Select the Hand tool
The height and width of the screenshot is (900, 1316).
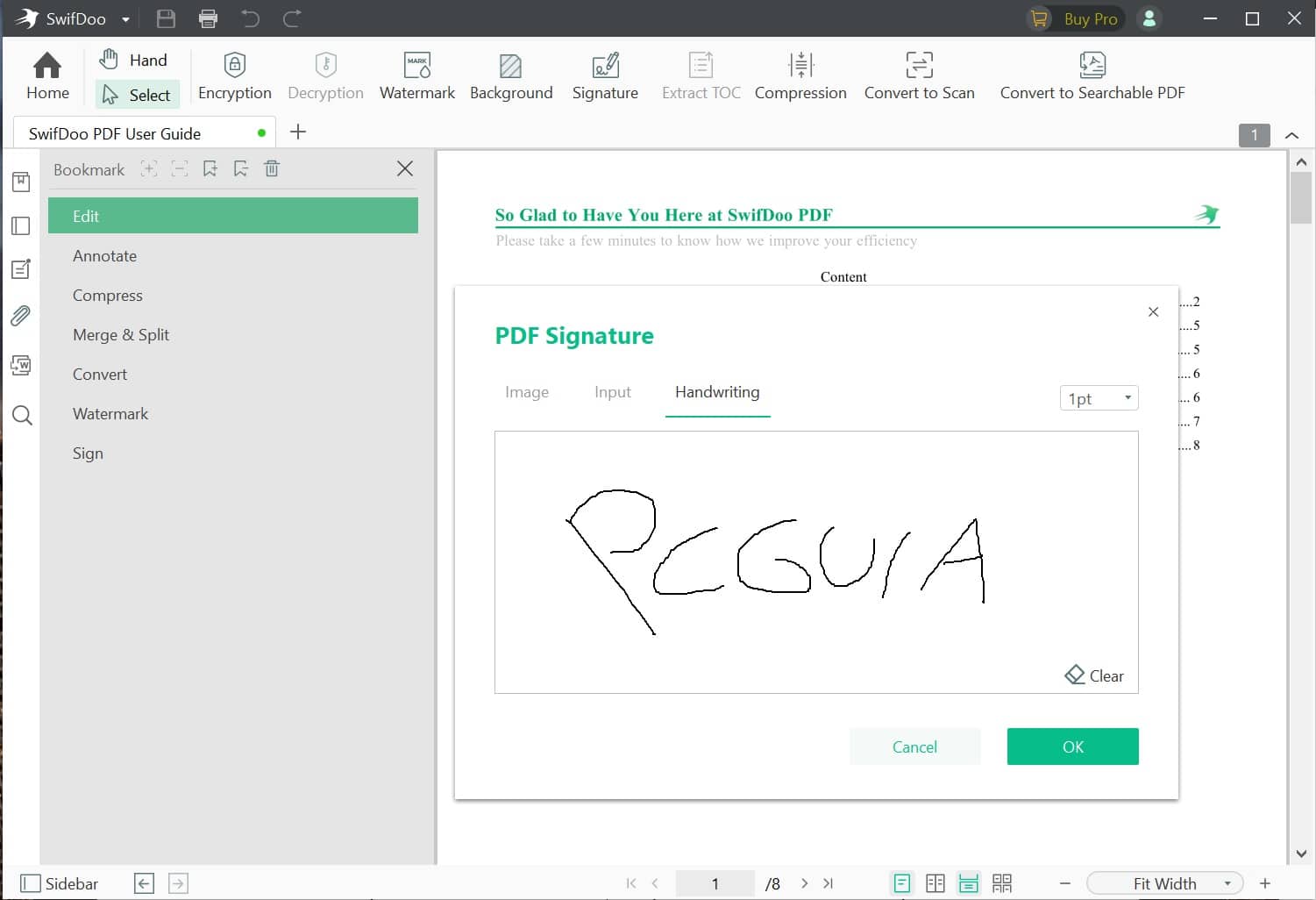pyautogui.click(x=133, y=60)
